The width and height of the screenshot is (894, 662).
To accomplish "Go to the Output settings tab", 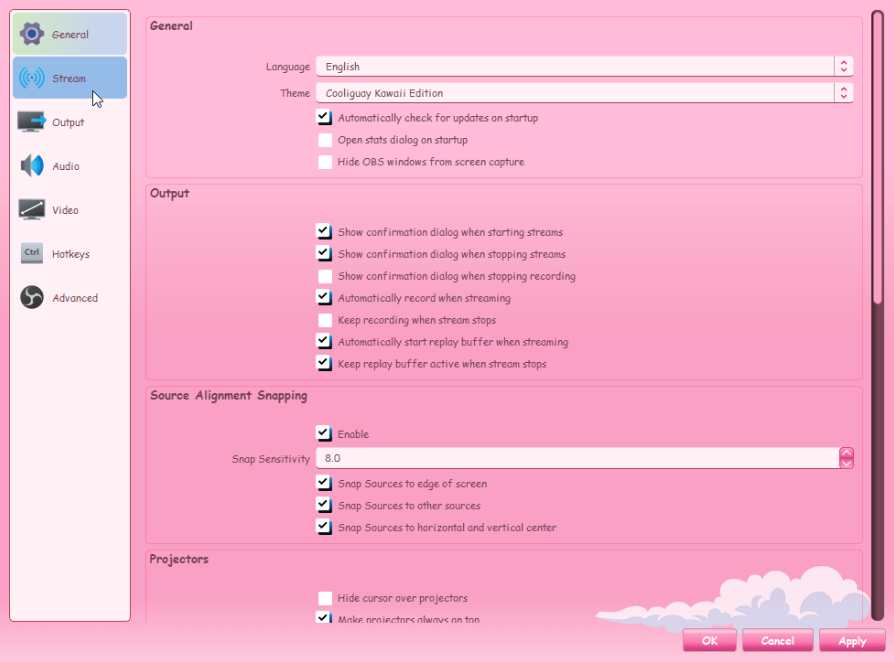I will pos(70,122).
